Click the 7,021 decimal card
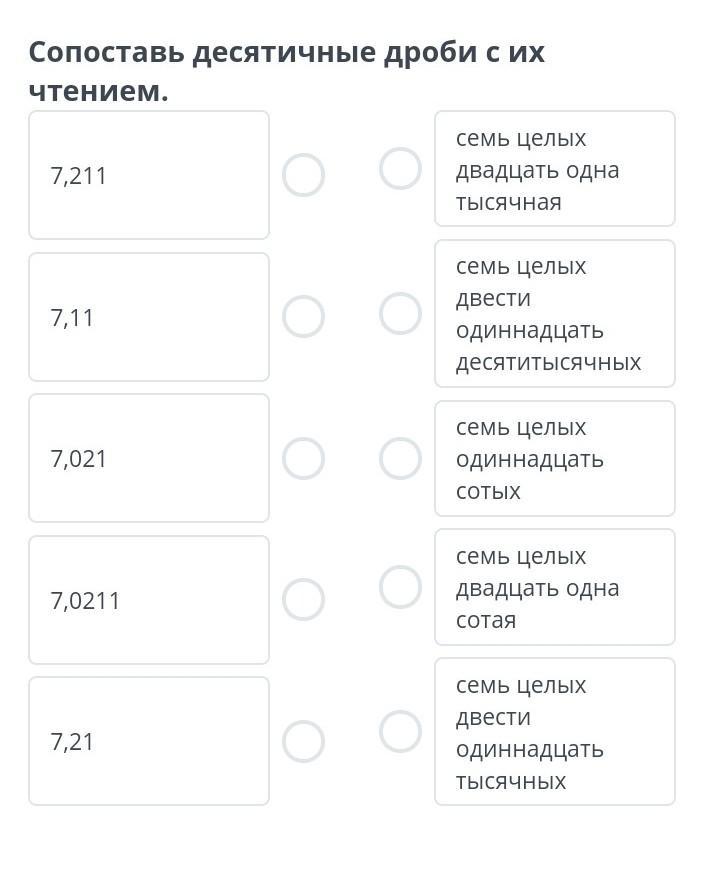The image size is (712, 877). 149,458
